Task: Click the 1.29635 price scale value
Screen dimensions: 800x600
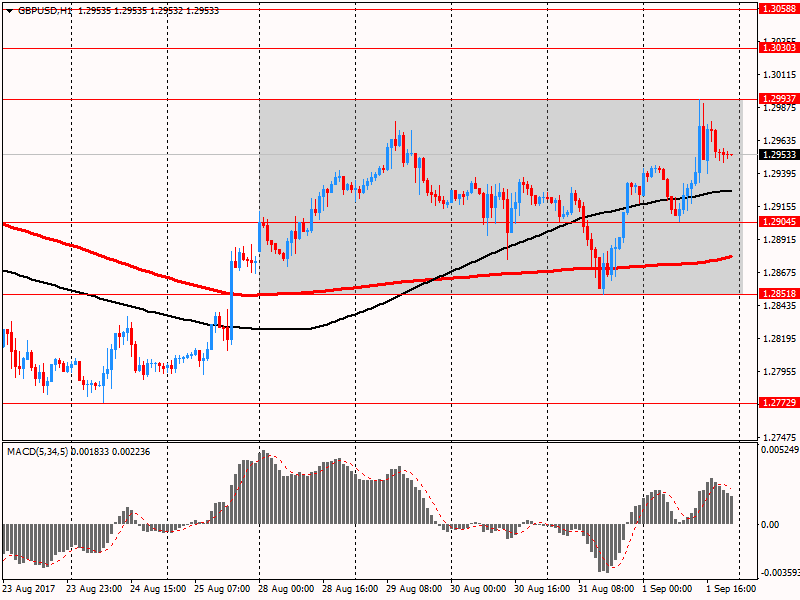Action: [x=779, y=141]
